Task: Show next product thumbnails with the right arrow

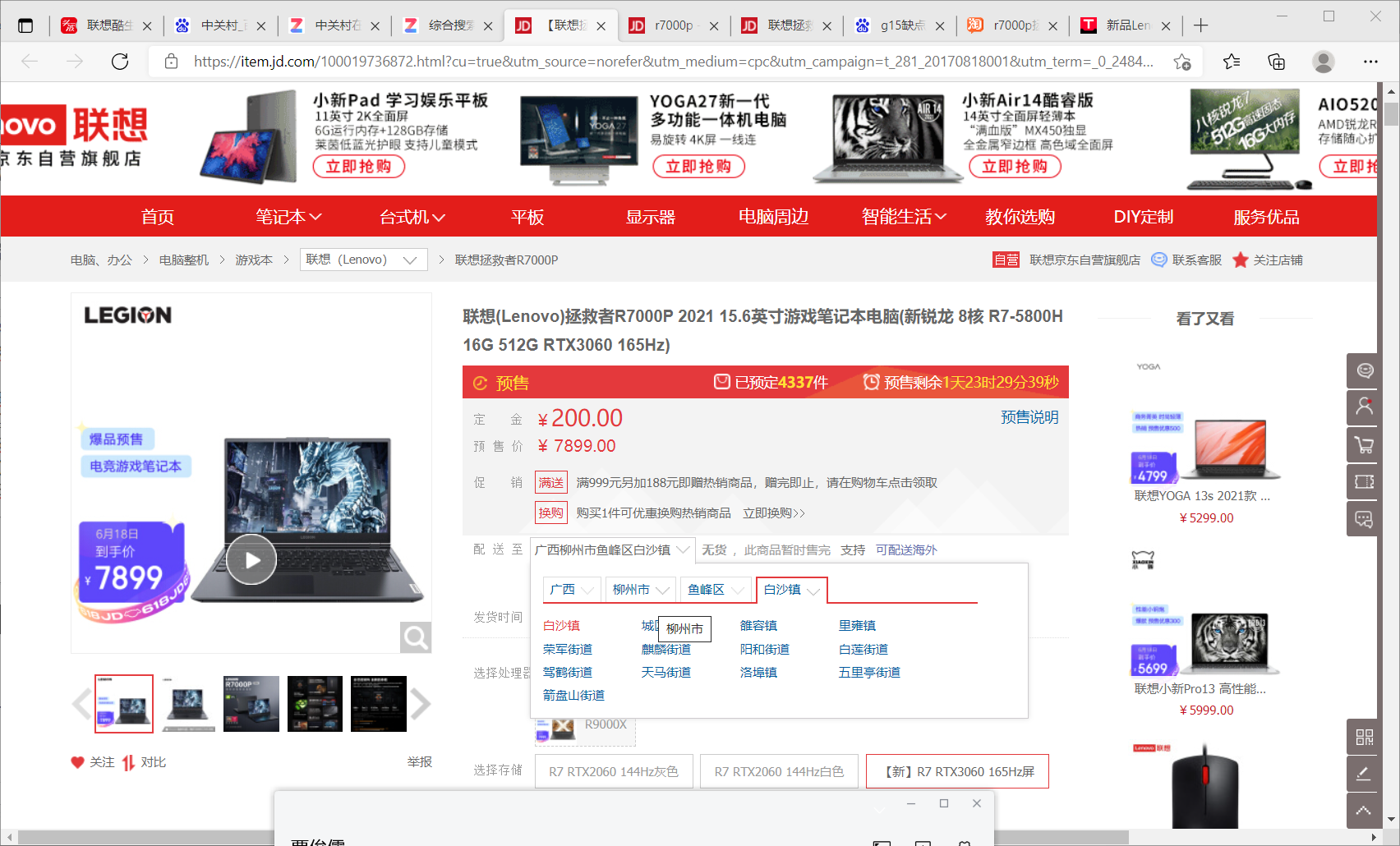Action: coord(420,704)
